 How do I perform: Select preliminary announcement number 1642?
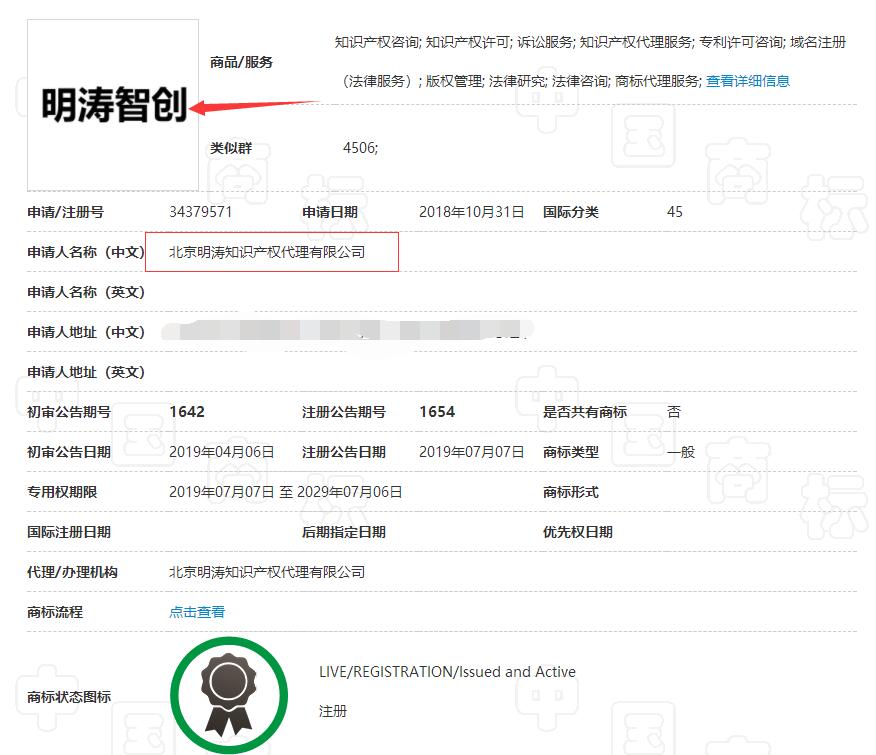click(x=187, y=412)
